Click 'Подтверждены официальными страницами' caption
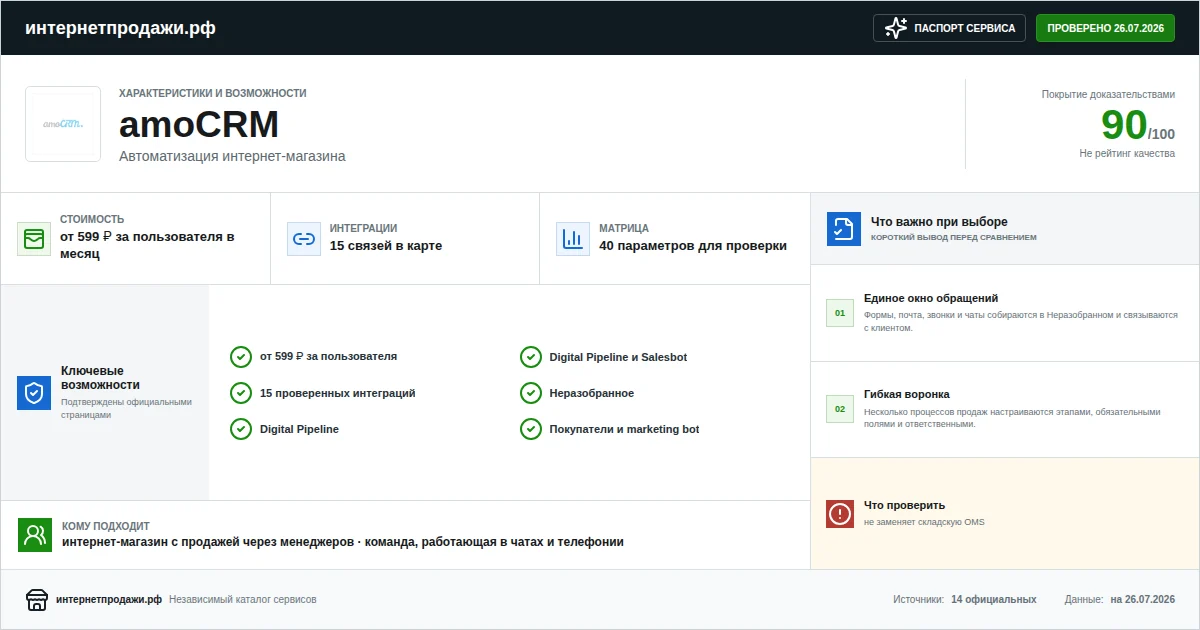The image size is (1200, 630). coord(126,408)
